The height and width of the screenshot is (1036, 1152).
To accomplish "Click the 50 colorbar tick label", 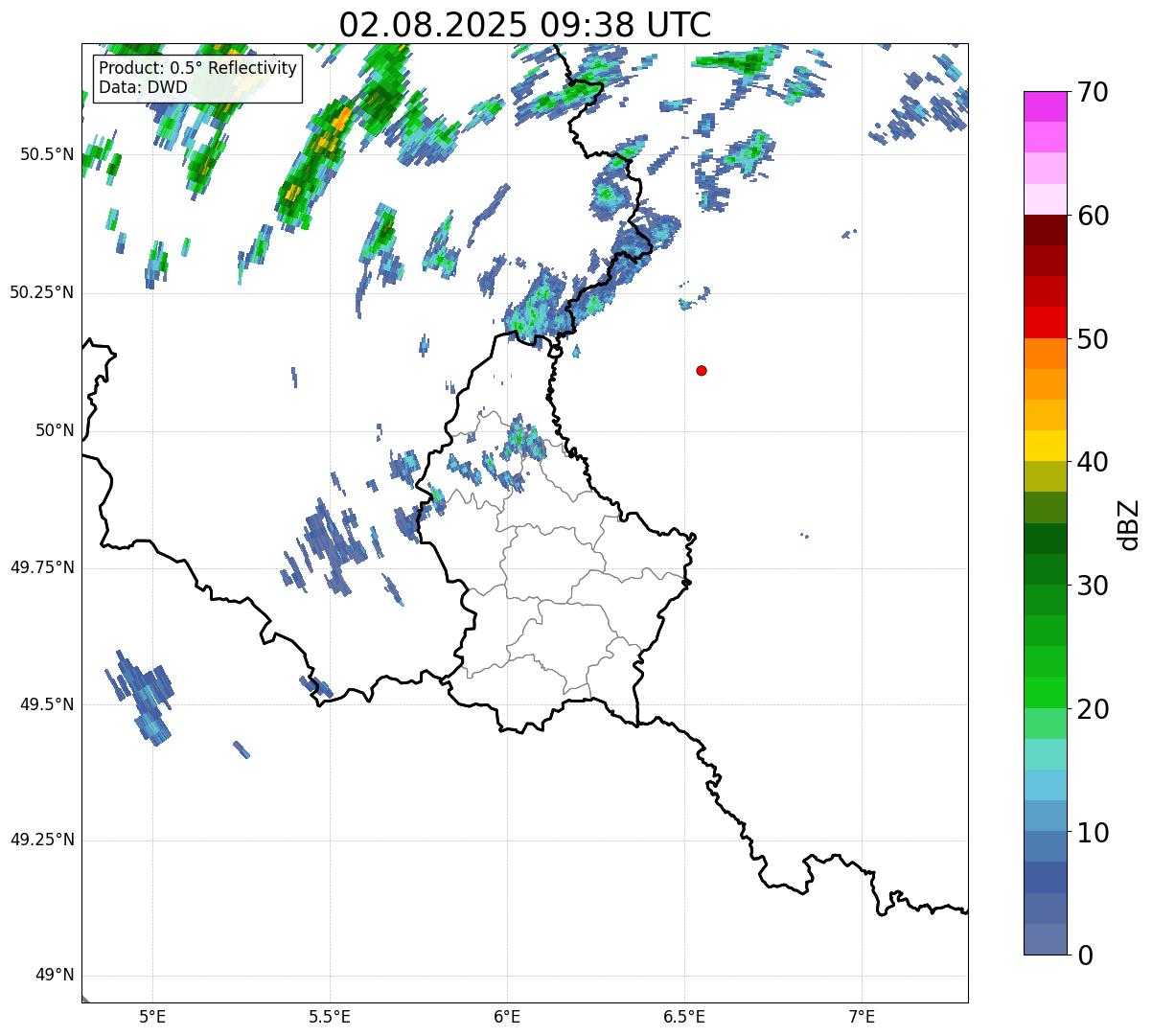I will (1092, 339).
